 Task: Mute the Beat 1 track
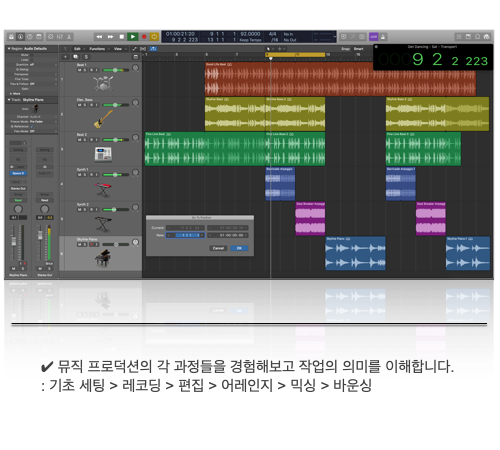click(79, 70)
